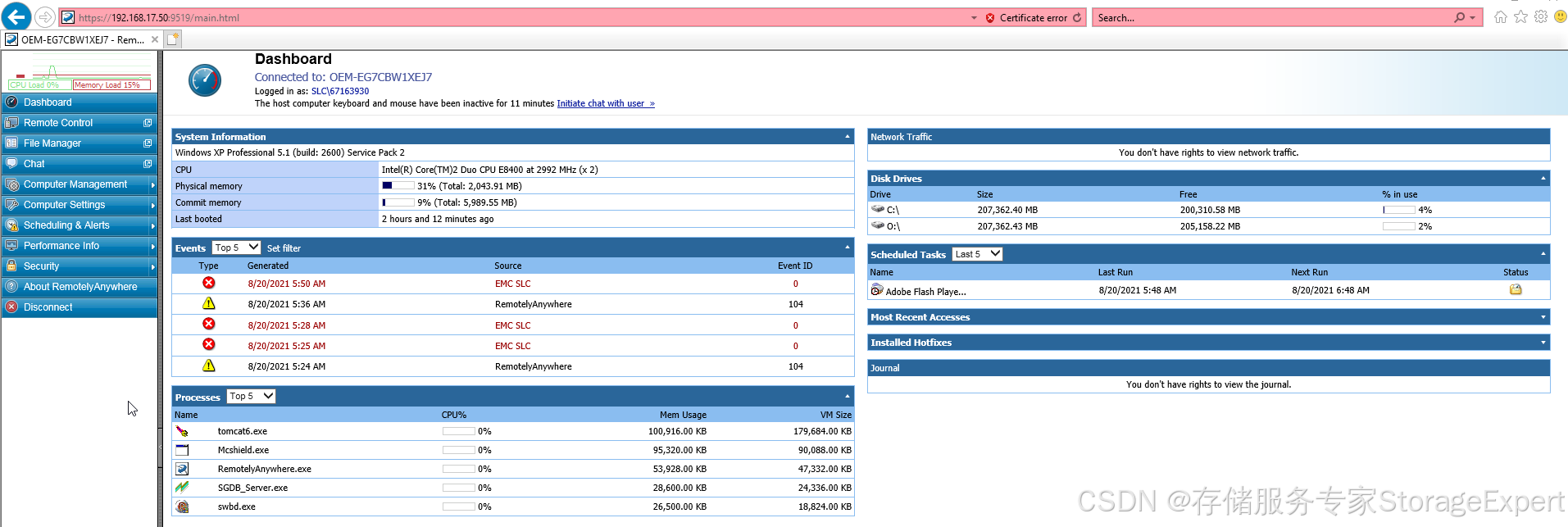The image size is (1568, 527).
Task: Click error icon for 5:50 AM event
Action: (x=209, y=283)
